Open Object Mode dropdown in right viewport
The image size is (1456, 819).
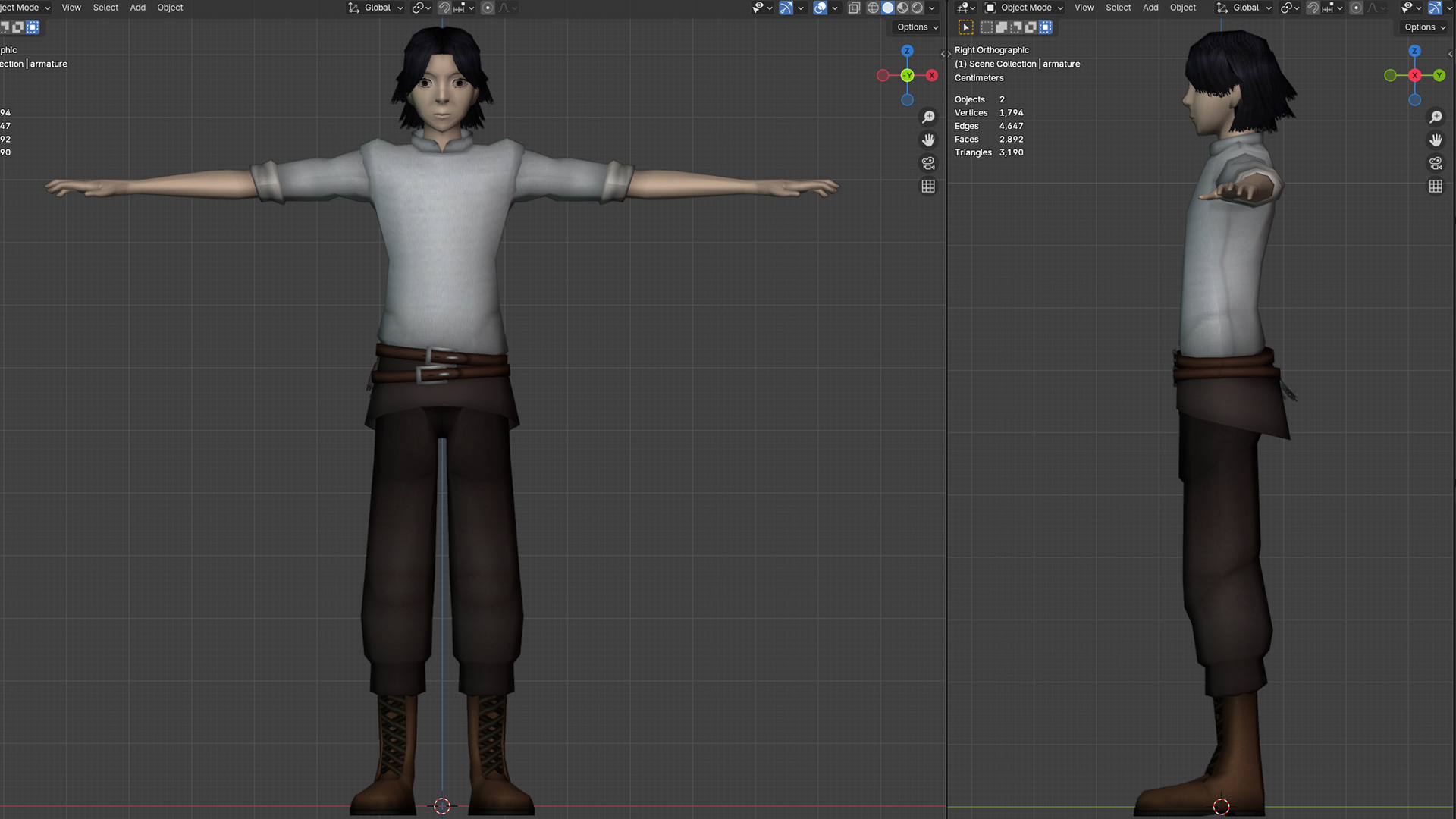(x=1025, y=8)
